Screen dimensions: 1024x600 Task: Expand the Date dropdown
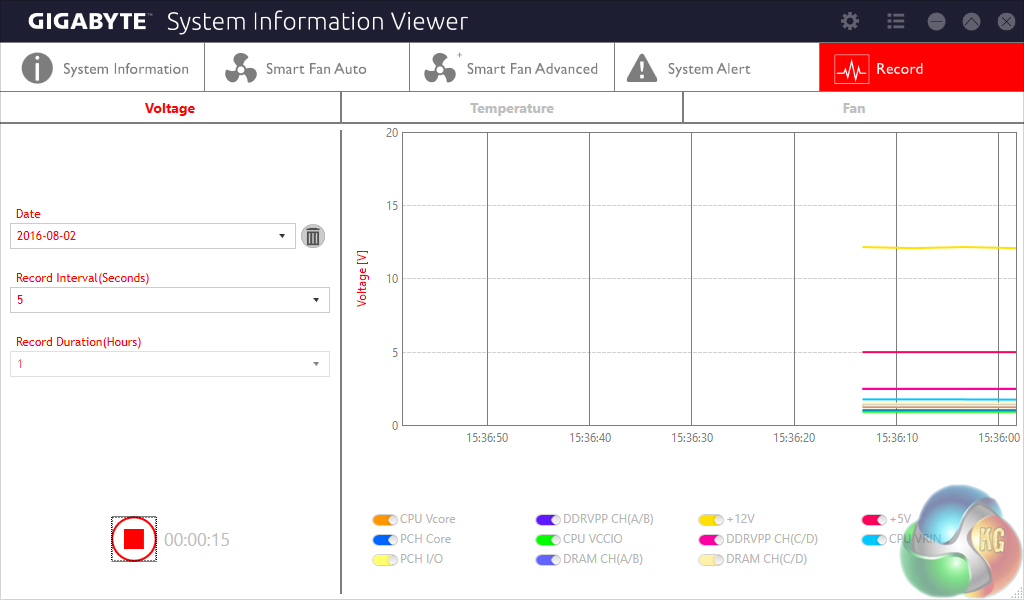(x=282, y=236)
